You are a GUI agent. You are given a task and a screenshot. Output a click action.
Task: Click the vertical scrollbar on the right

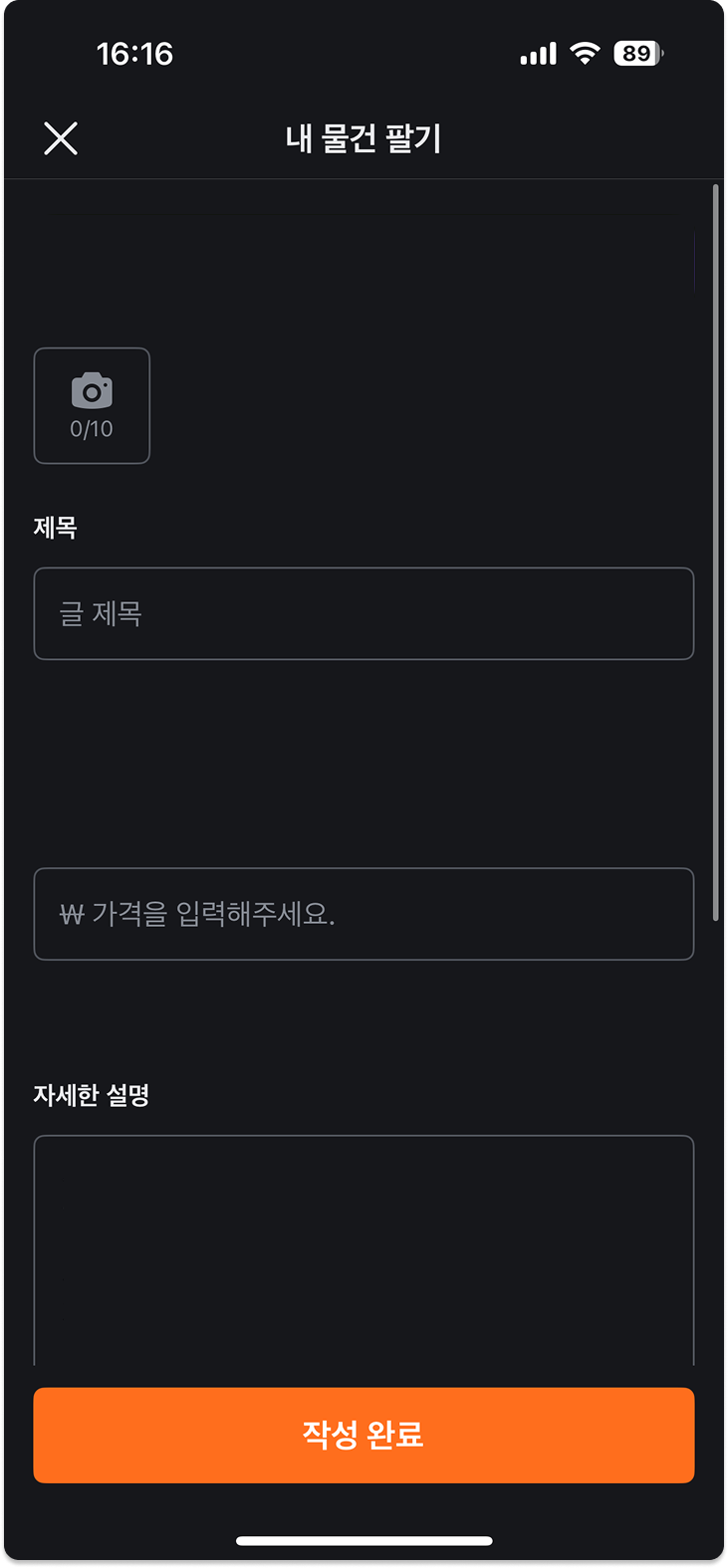(716, 553)
